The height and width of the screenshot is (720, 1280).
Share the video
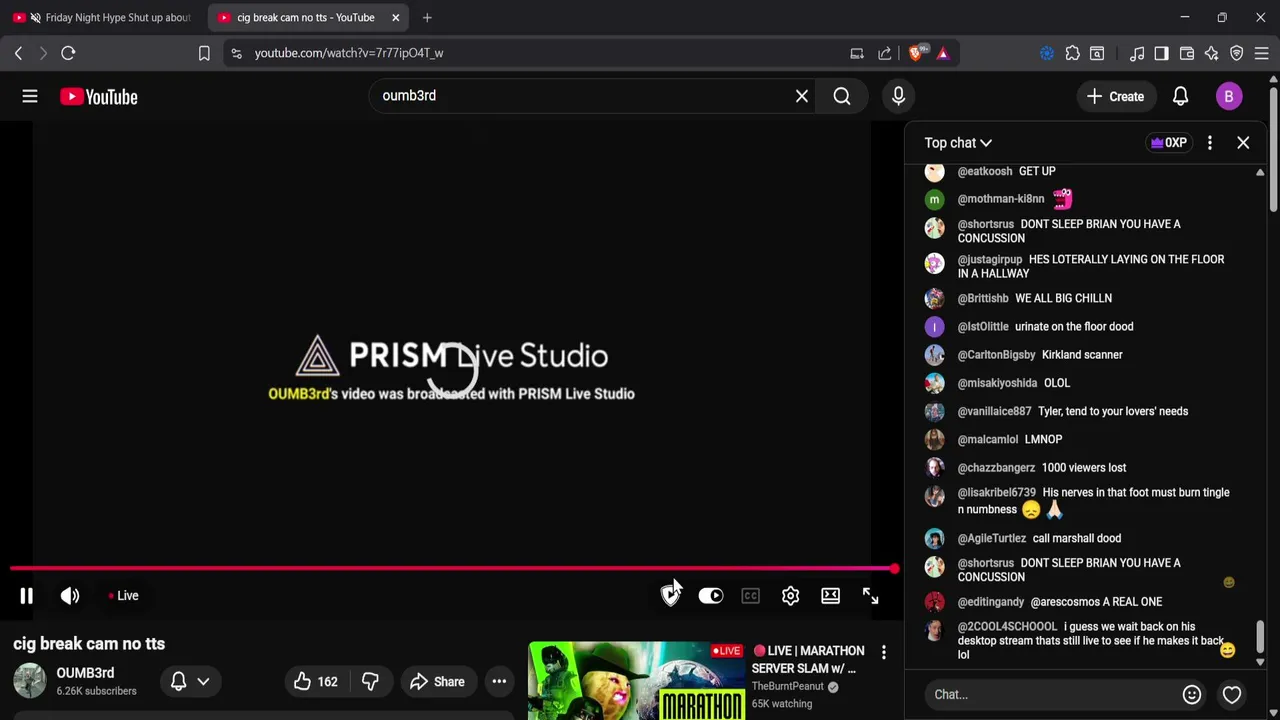[x=437, y=682]
